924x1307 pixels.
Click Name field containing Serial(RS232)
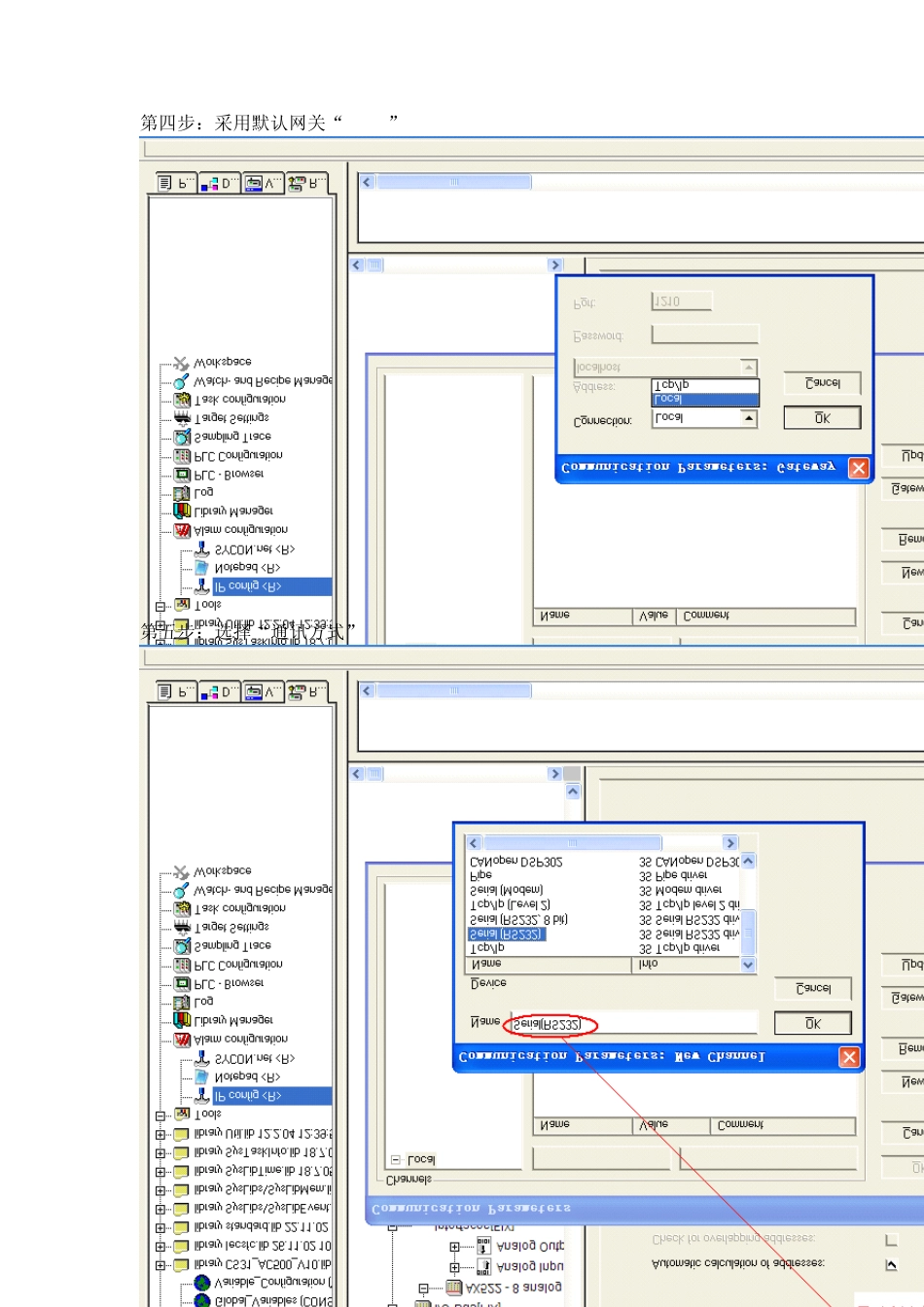pos(633,1024)
